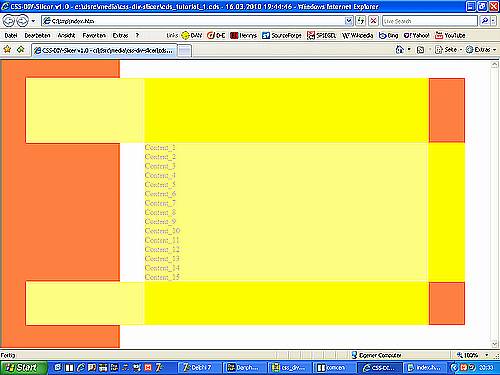Click the Content_1 text line
The width and height of the screenshot is (500, 375).
[x=160, y=148]
